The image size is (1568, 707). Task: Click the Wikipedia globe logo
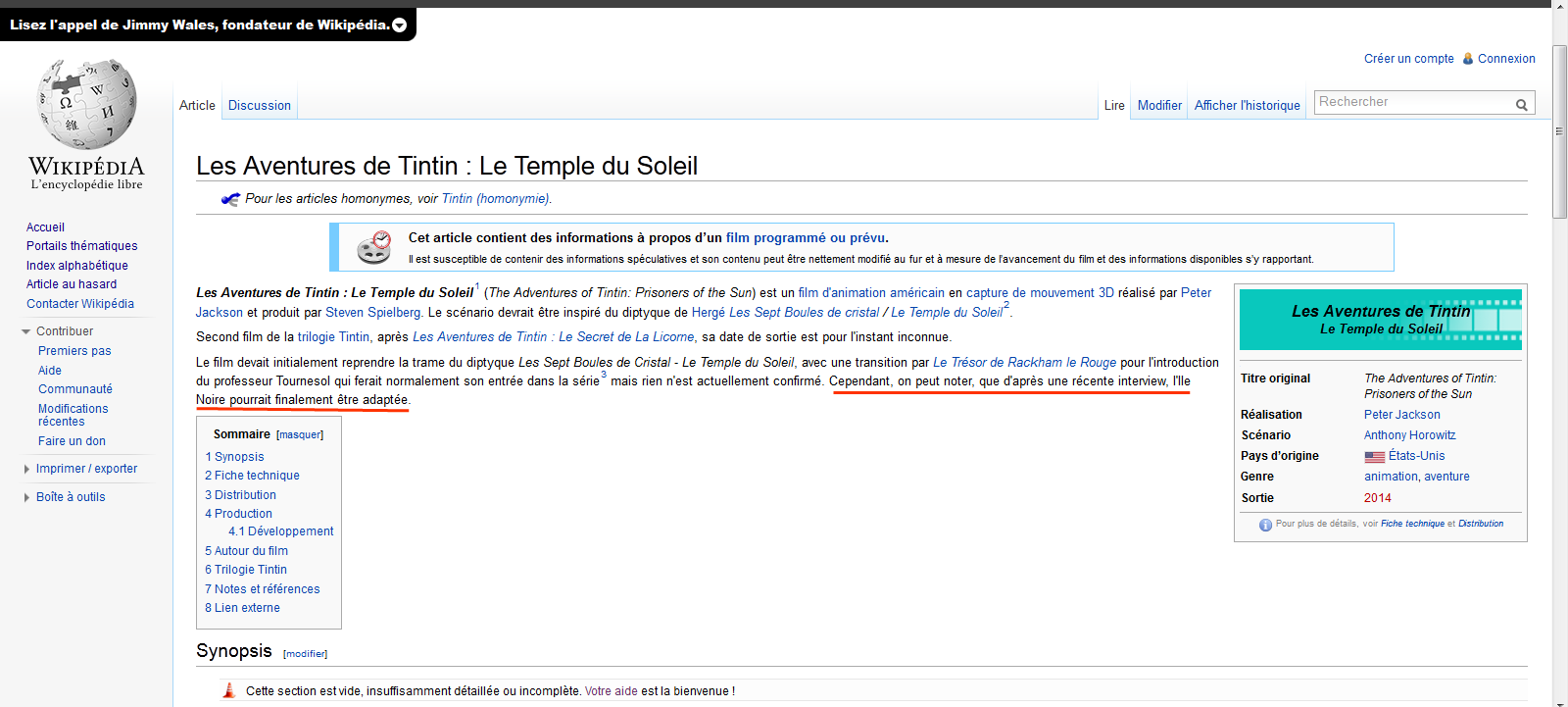click(x=86, y=103)
